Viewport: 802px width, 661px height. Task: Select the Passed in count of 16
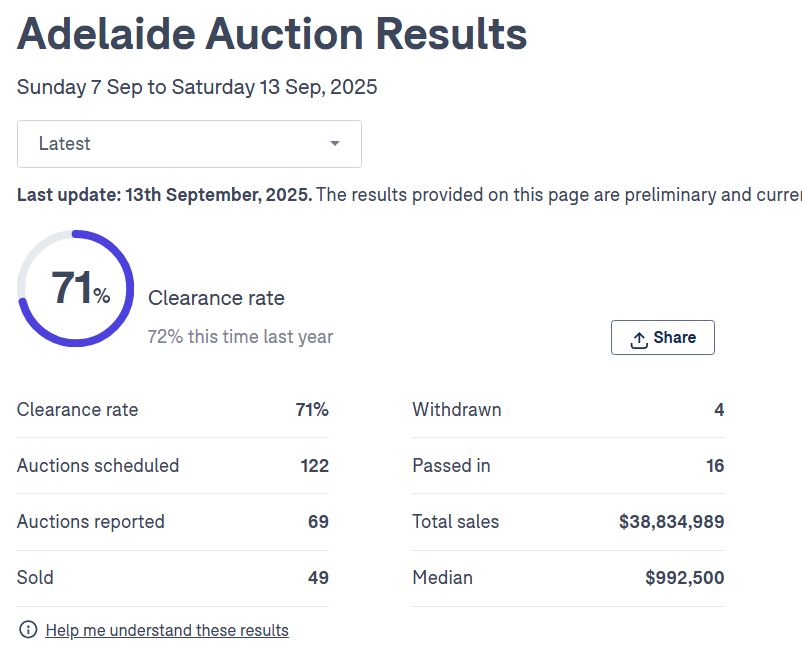[x=714, y=466]
